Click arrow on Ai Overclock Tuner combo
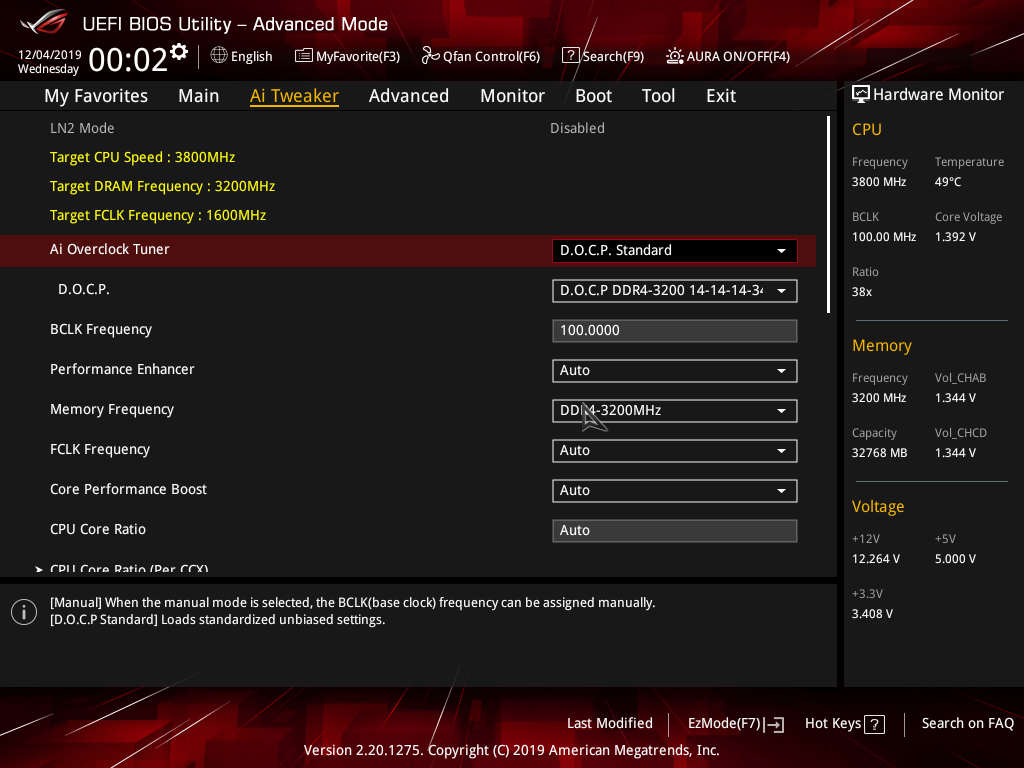Screen dimensions: 1024x768 coord(781,251)
